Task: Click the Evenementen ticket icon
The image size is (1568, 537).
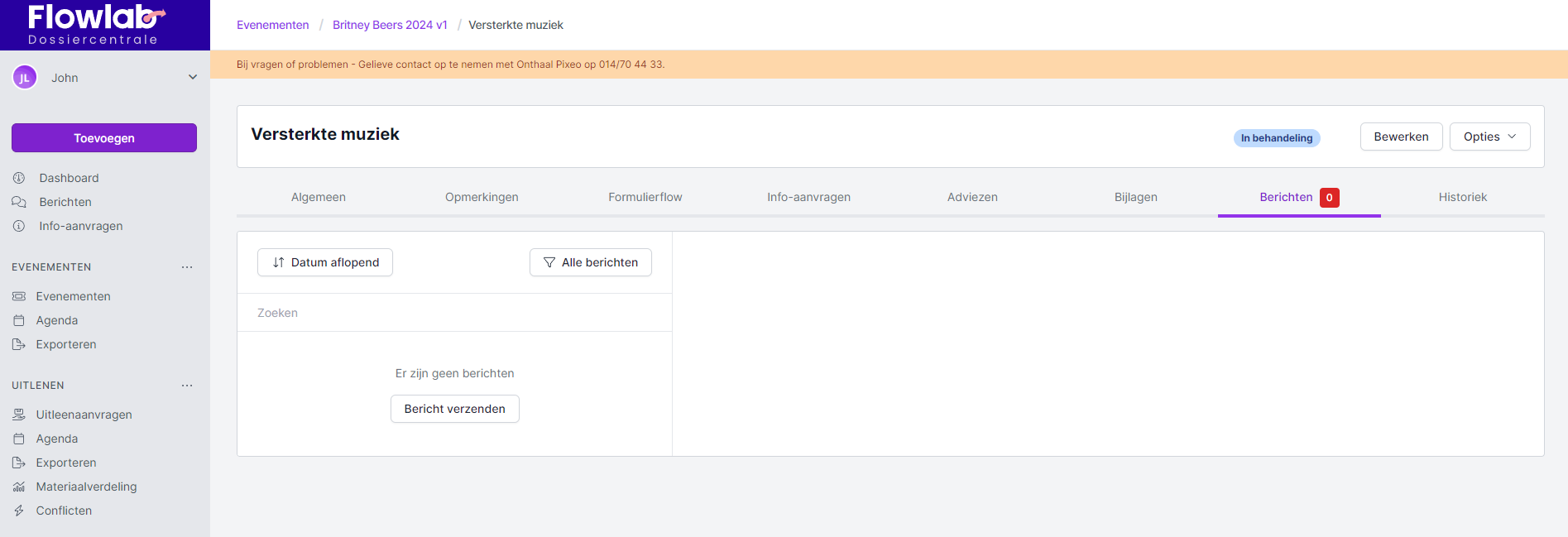Action: (19, 296)
